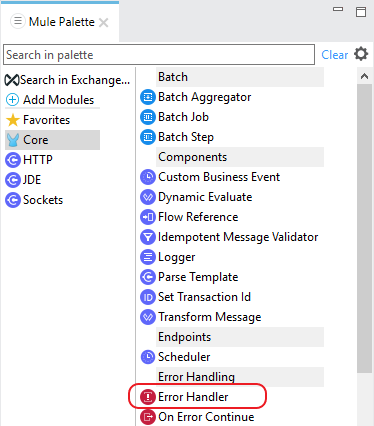The height and width of the screenshot is (426, 374).
Task: Click the palette vertical scrollbar thumb
Action: tap(364, 228)
